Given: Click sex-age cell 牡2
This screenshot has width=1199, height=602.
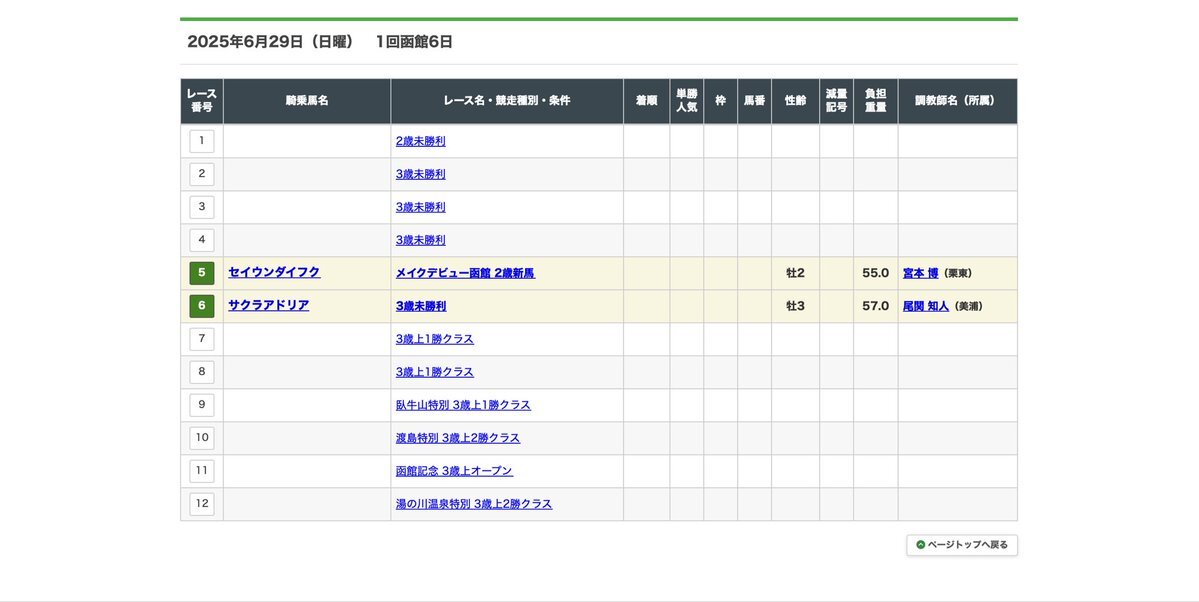Looking at the screenshot, I should click(795, 273).
